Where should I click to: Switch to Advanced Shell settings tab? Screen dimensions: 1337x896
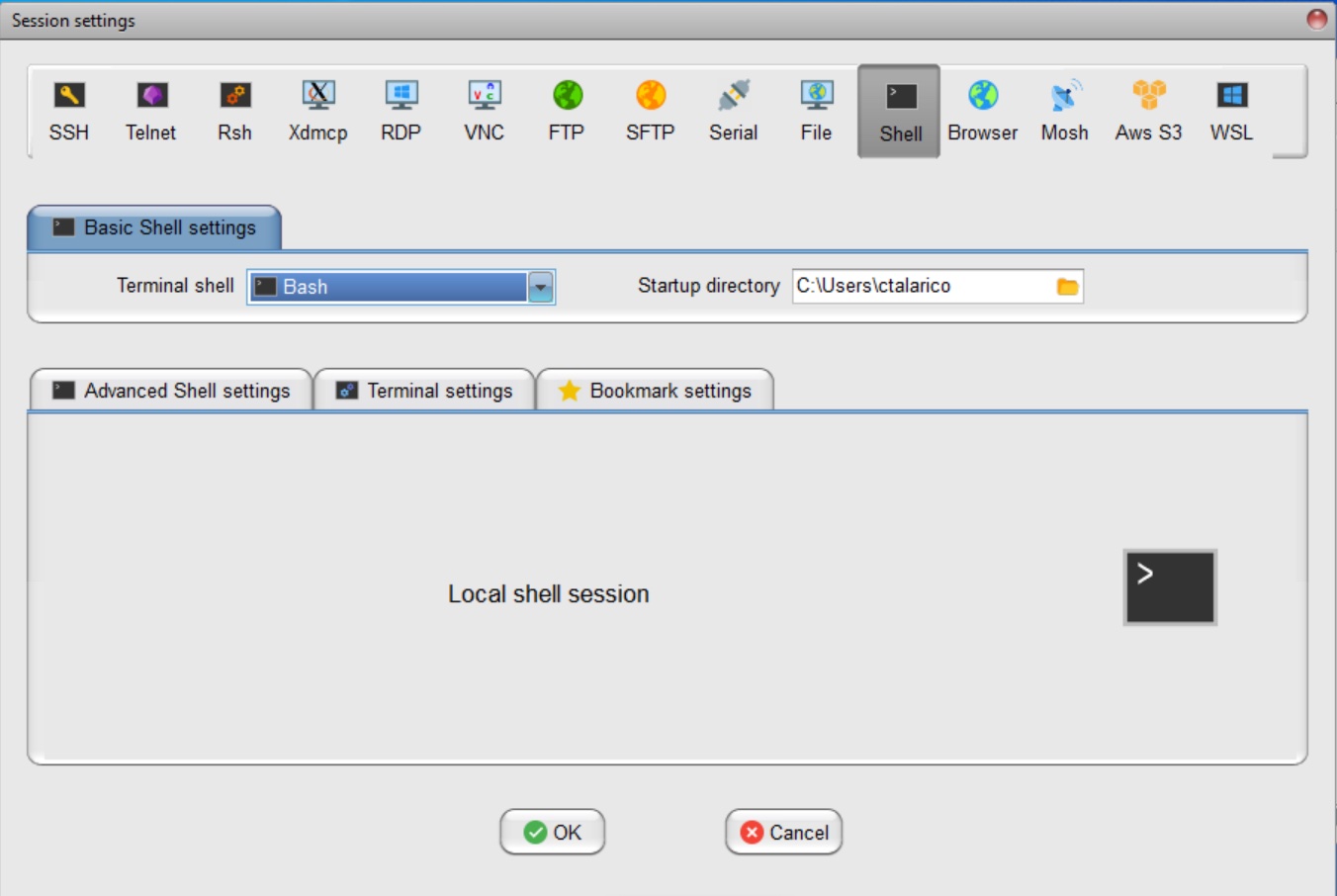[171, 391]
